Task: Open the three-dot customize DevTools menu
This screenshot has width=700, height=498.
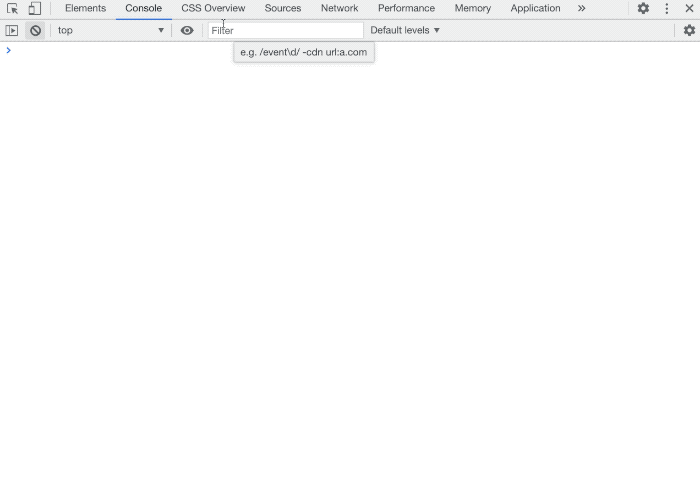Action: (667, 8)
